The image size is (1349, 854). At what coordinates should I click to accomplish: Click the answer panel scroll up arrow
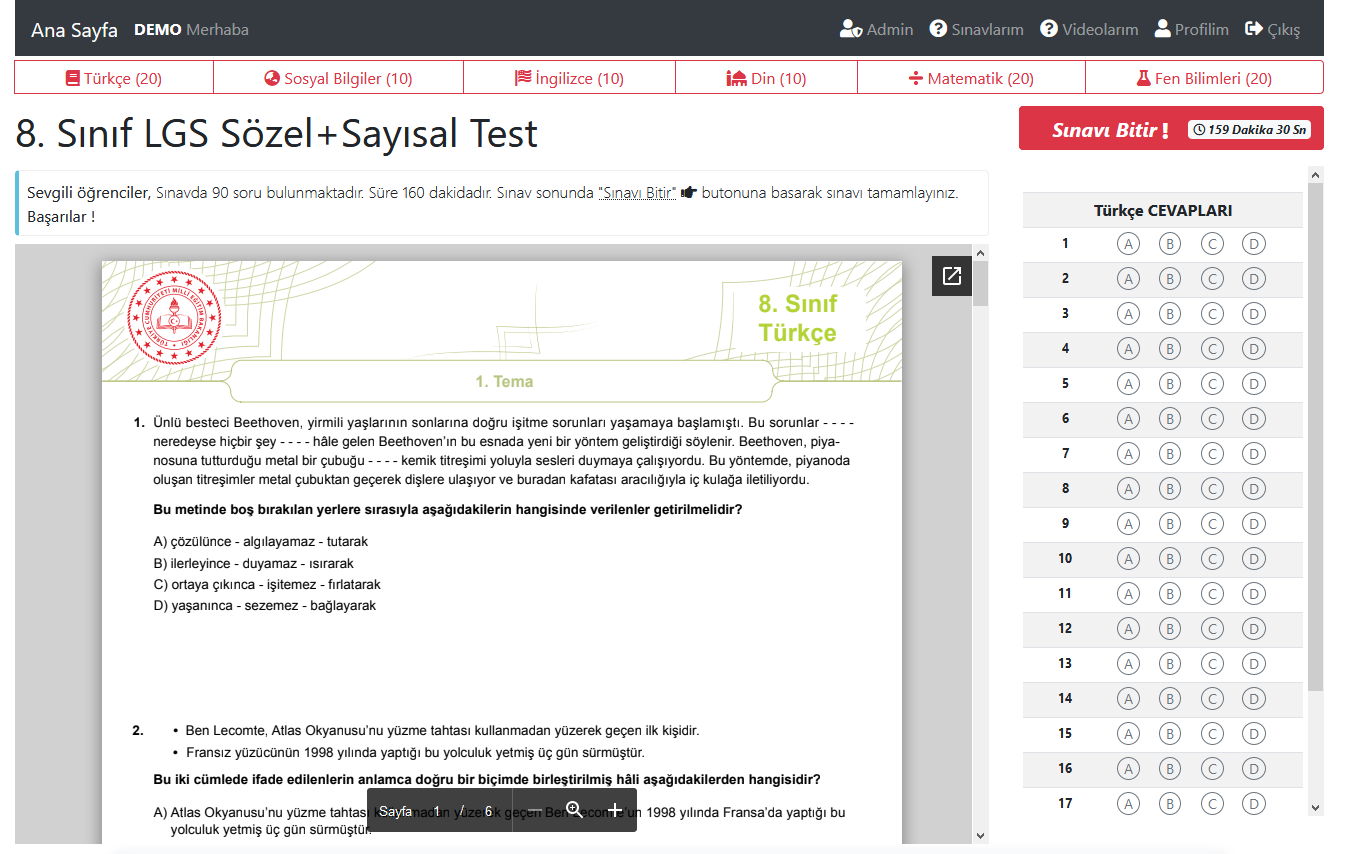pos(1315,175)
